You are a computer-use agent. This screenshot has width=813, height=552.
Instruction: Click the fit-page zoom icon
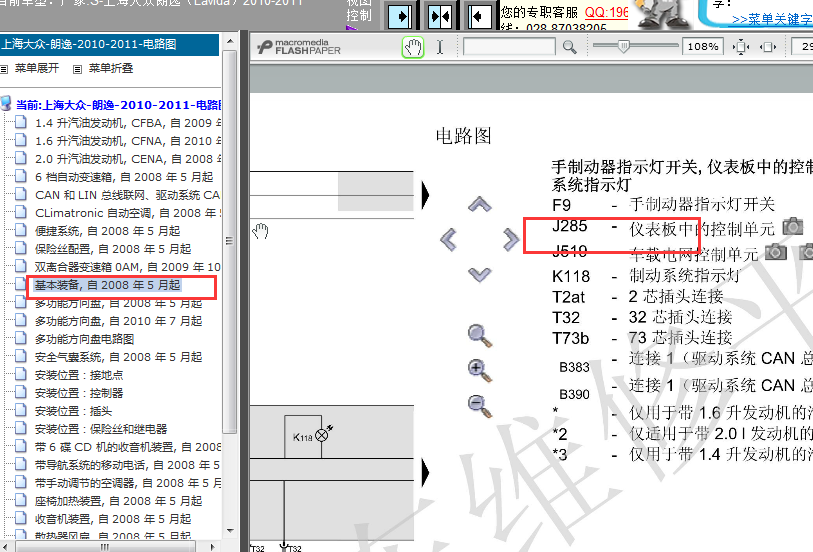pyautogui.click(x=740, y=47)
